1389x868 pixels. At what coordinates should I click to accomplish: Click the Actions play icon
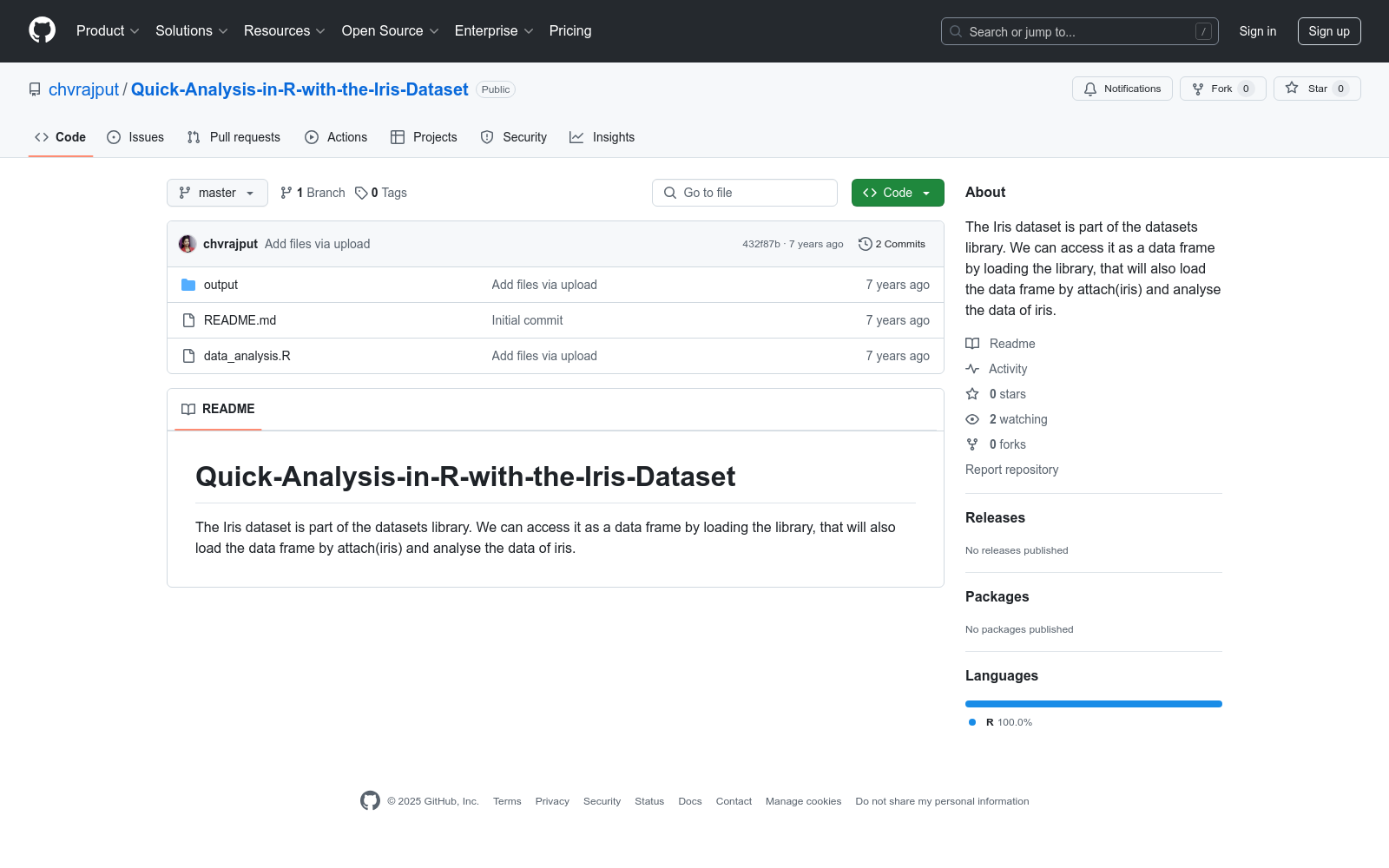click(312, 137)
